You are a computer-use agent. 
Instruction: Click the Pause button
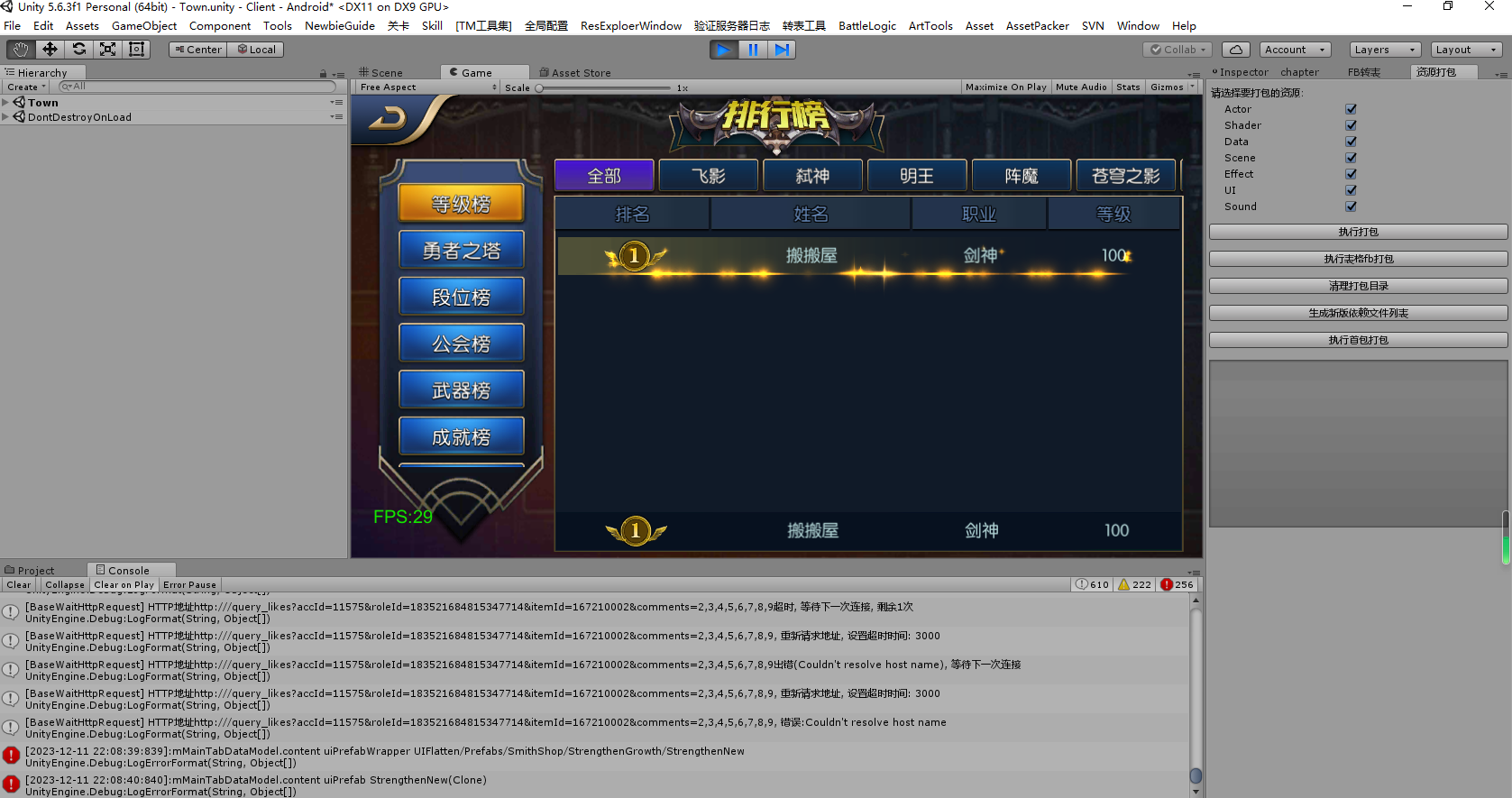pyautogui.click(x=753, y=50)
